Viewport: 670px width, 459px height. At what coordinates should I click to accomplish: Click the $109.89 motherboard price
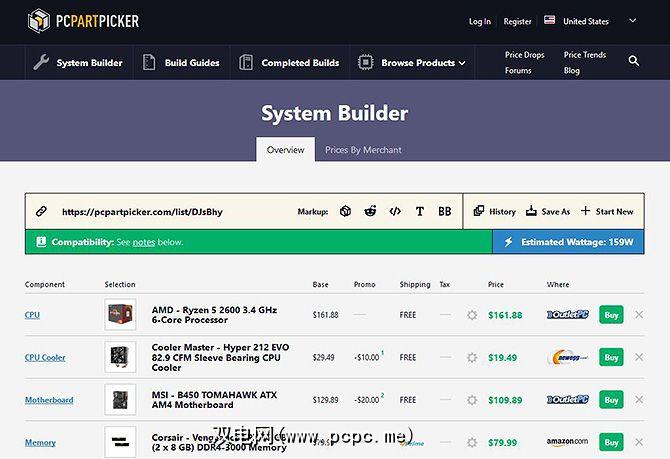click(x=505, y=400)
